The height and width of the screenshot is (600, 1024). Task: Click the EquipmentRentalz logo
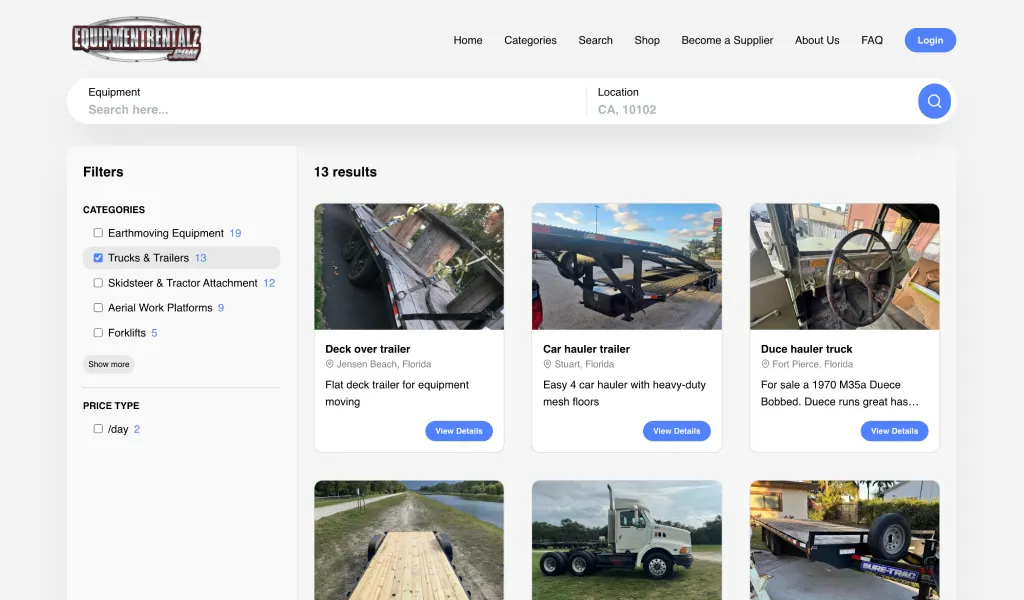click(x=136, y=40)
